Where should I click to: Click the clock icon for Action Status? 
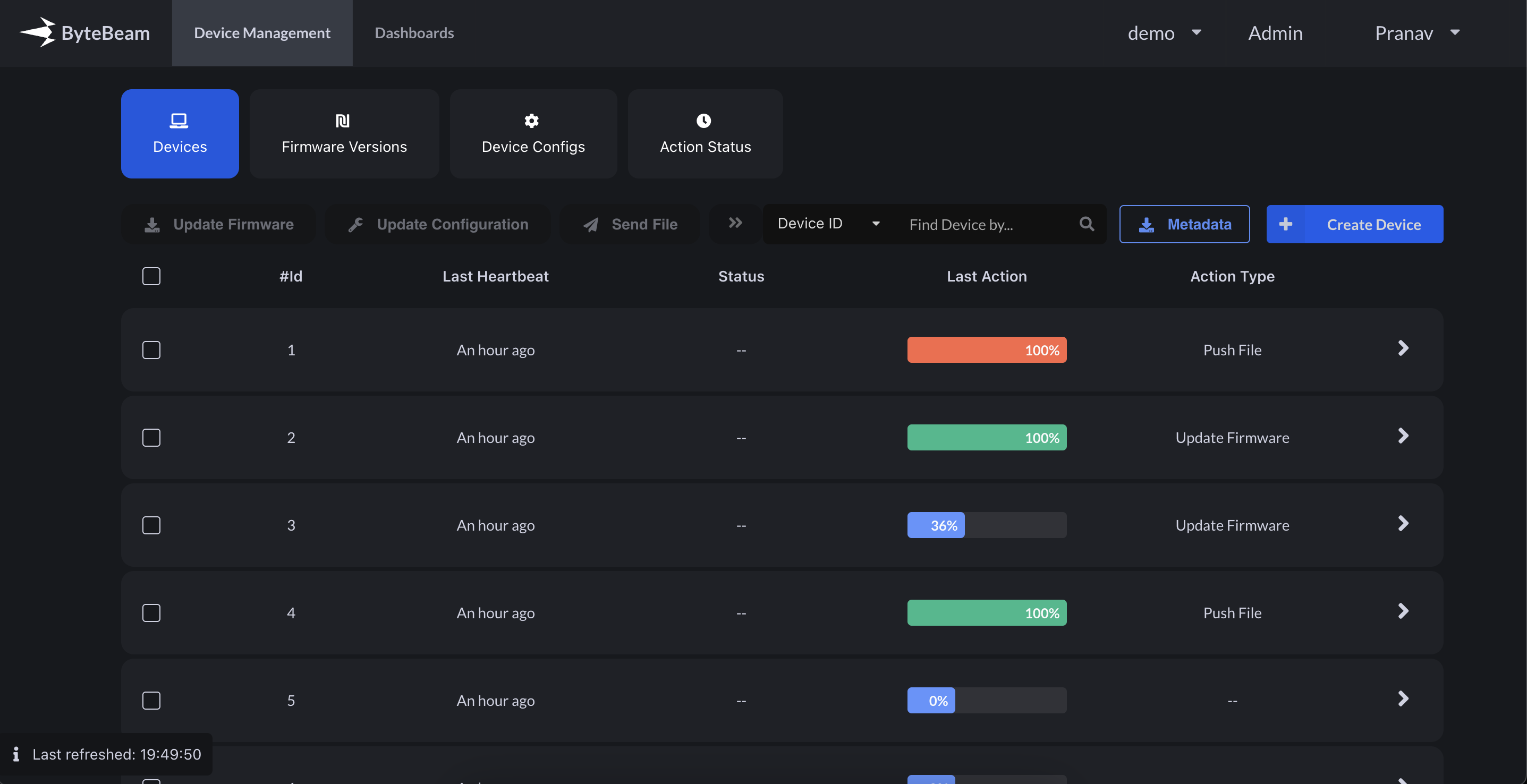point(703,121)
